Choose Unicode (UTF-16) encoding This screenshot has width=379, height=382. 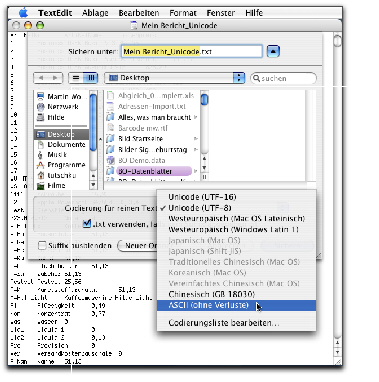point(236,197)
